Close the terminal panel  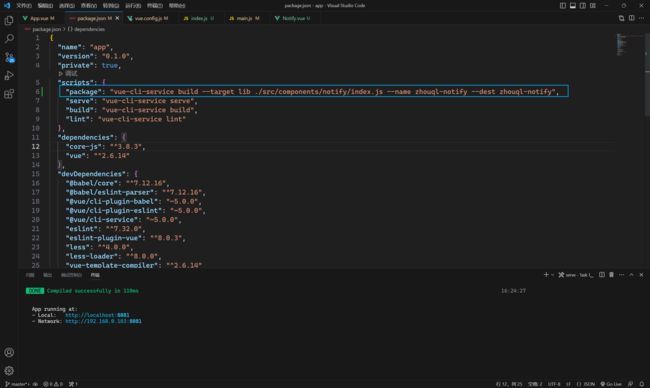[641, 275]
